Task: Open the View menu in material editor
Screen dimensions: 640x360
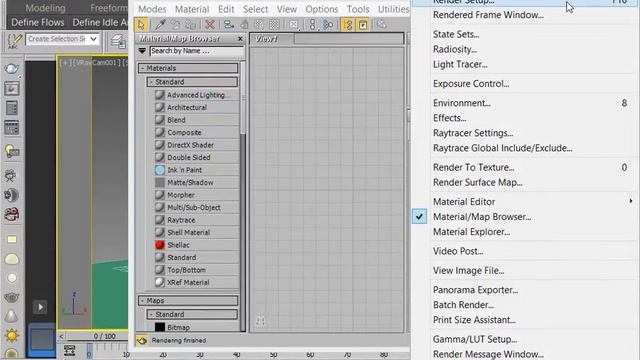Action: coord(287,9)
